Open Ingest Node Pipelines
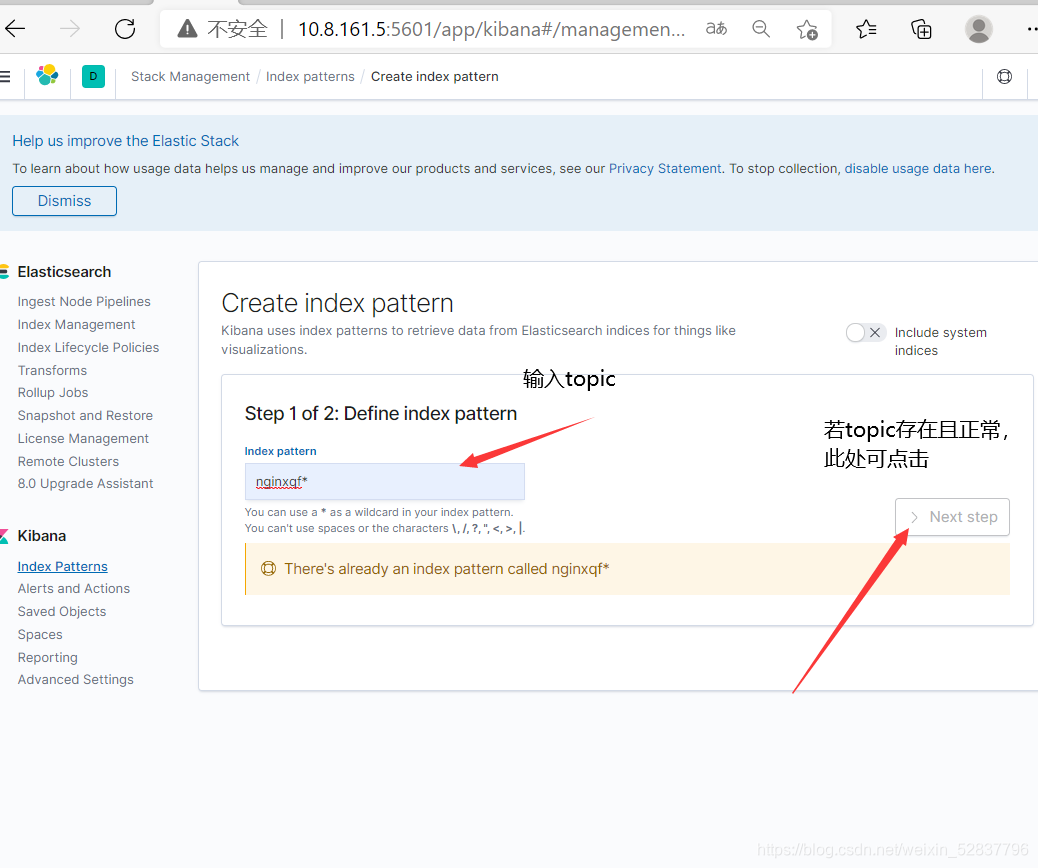 pyautogui.click(x=84, y=301)
